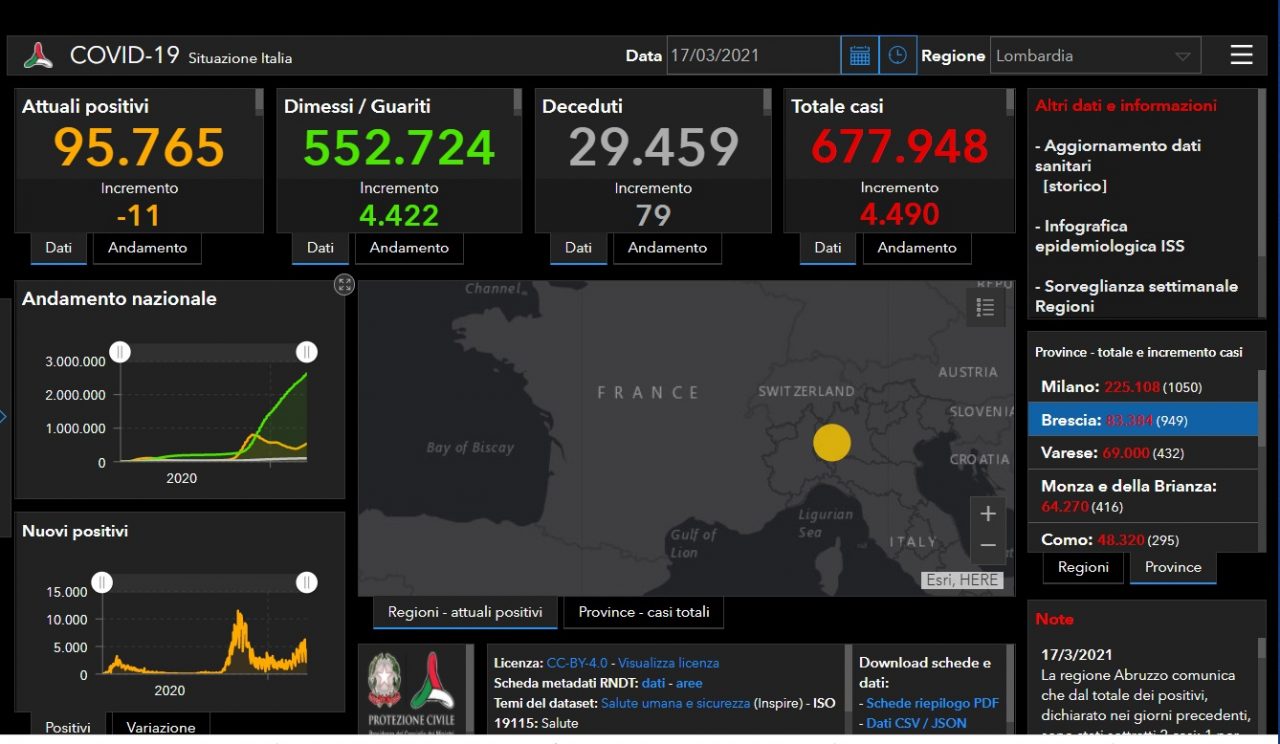Click the clock time icon

(897, 56)
